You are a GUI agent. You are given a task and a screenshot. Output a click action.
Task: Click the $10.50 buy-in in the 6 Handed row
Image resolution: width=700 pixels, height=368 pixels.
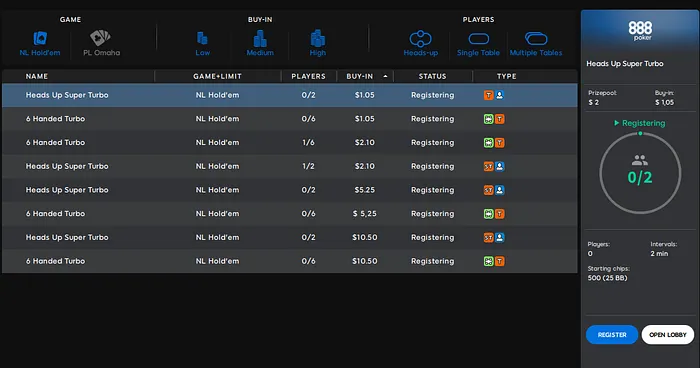[x=365, y=261]
